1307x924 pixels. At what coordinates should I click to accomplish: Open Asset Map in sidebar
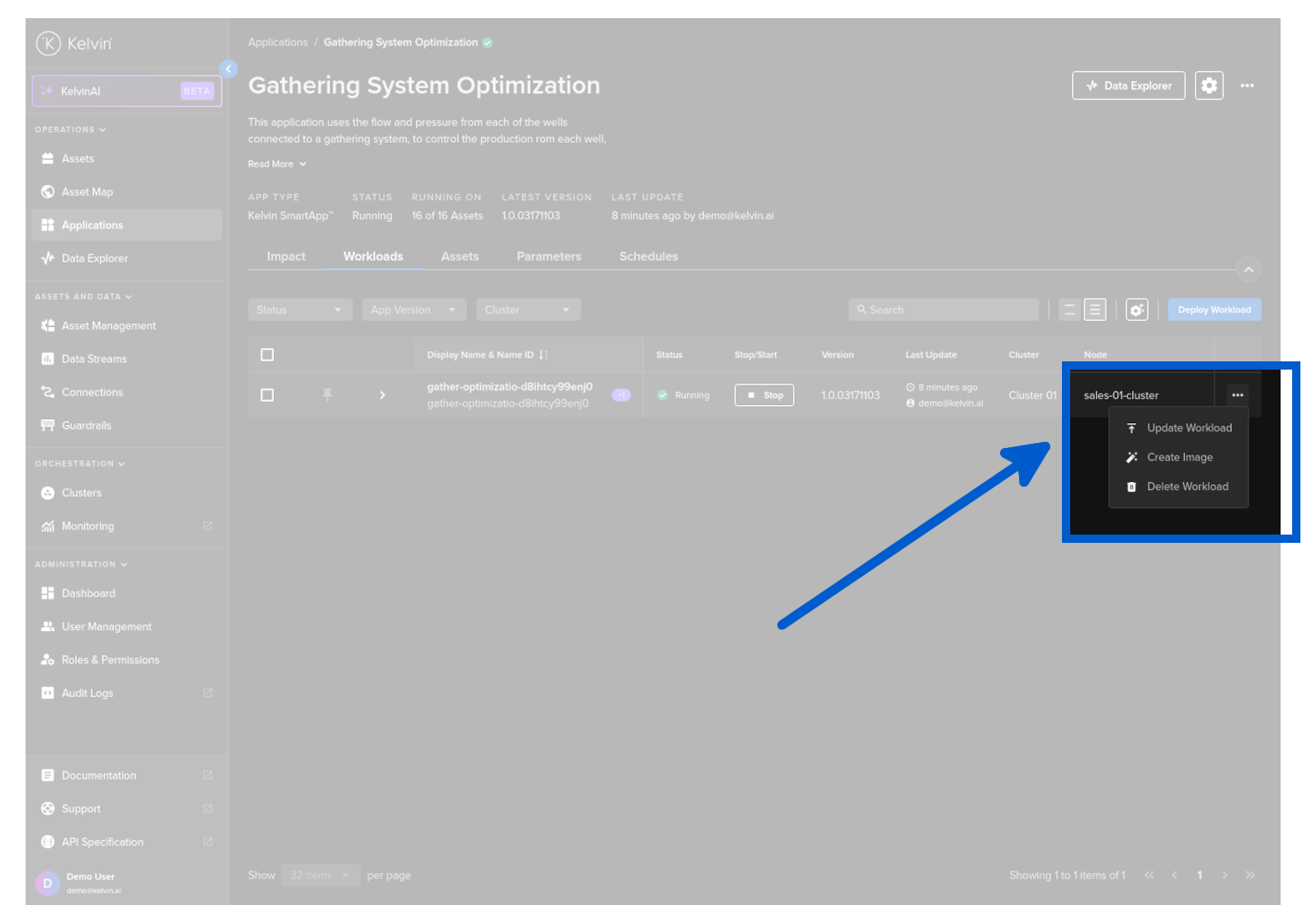(x=87, y=192)
